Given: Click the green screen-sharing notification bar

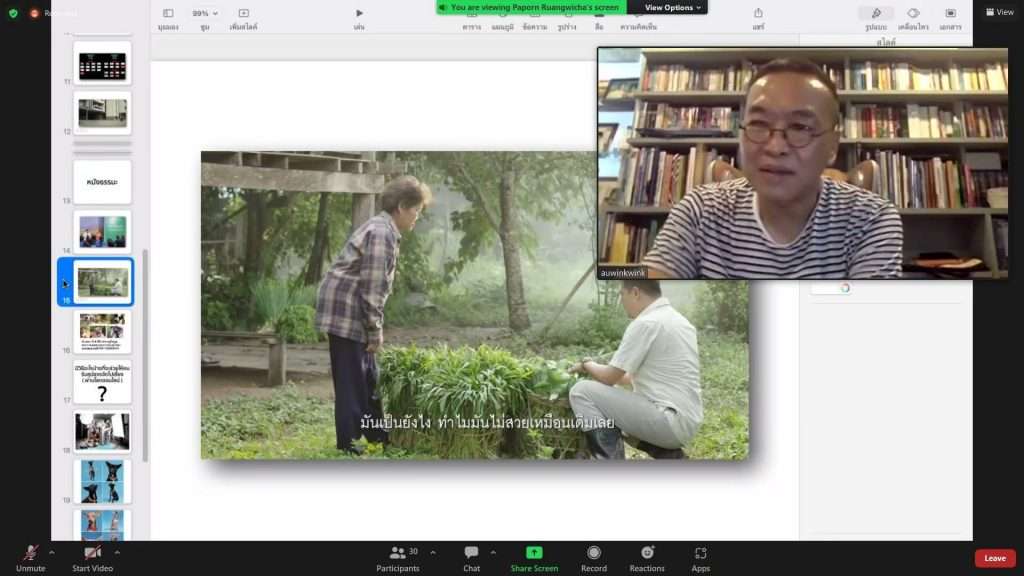Looking at the screenshot, I should tap(532, 7).
